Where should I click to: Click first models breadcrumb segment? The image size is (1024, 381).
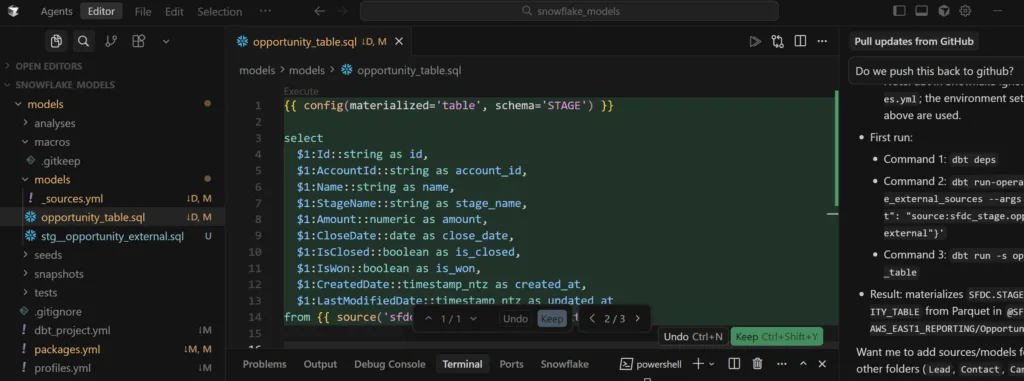pyautogui.click(x=257, y=71)
